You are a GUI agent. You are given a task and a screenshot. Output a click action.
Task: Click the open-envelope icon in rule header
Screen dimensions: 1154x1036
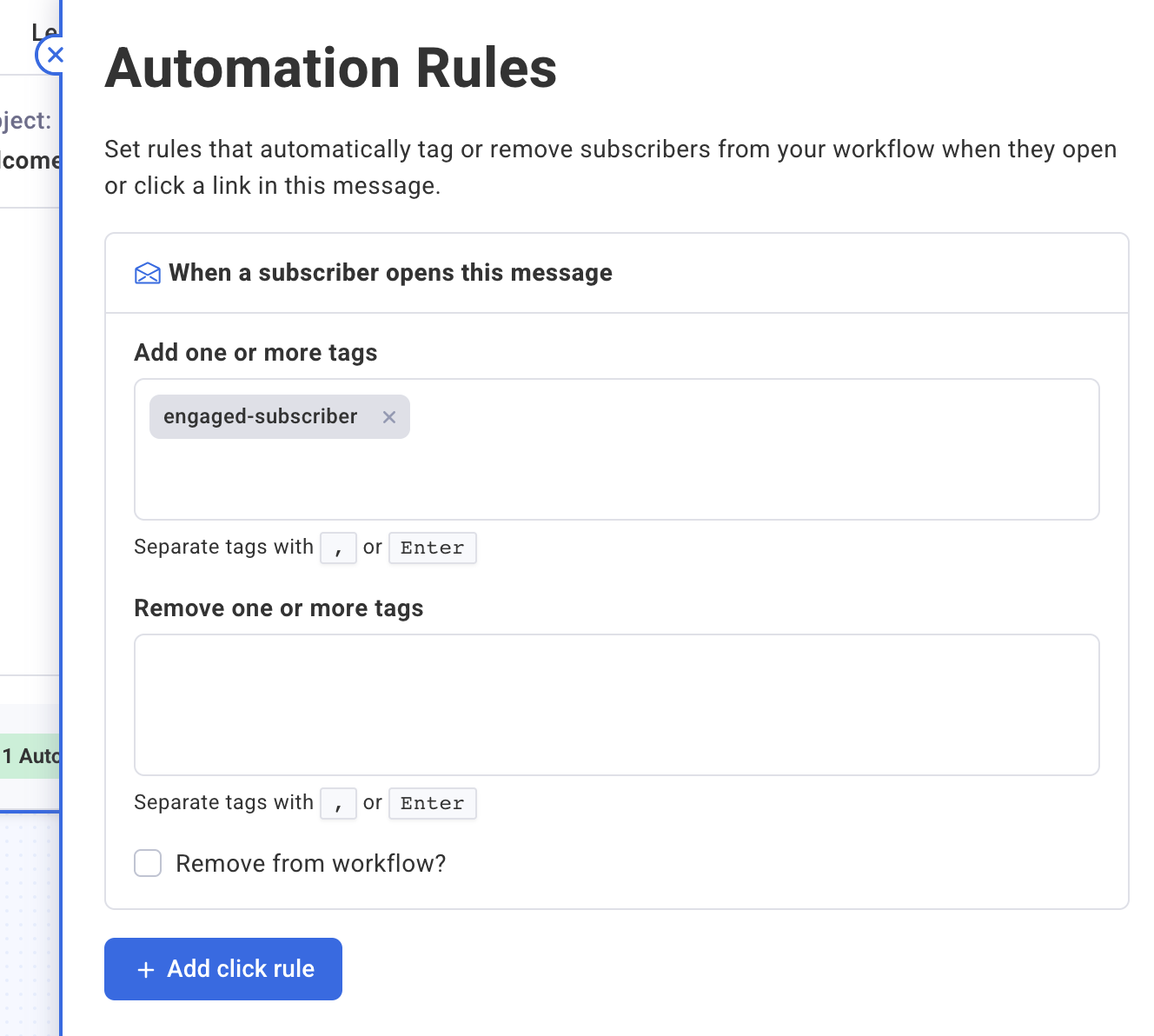pos(148,274)
